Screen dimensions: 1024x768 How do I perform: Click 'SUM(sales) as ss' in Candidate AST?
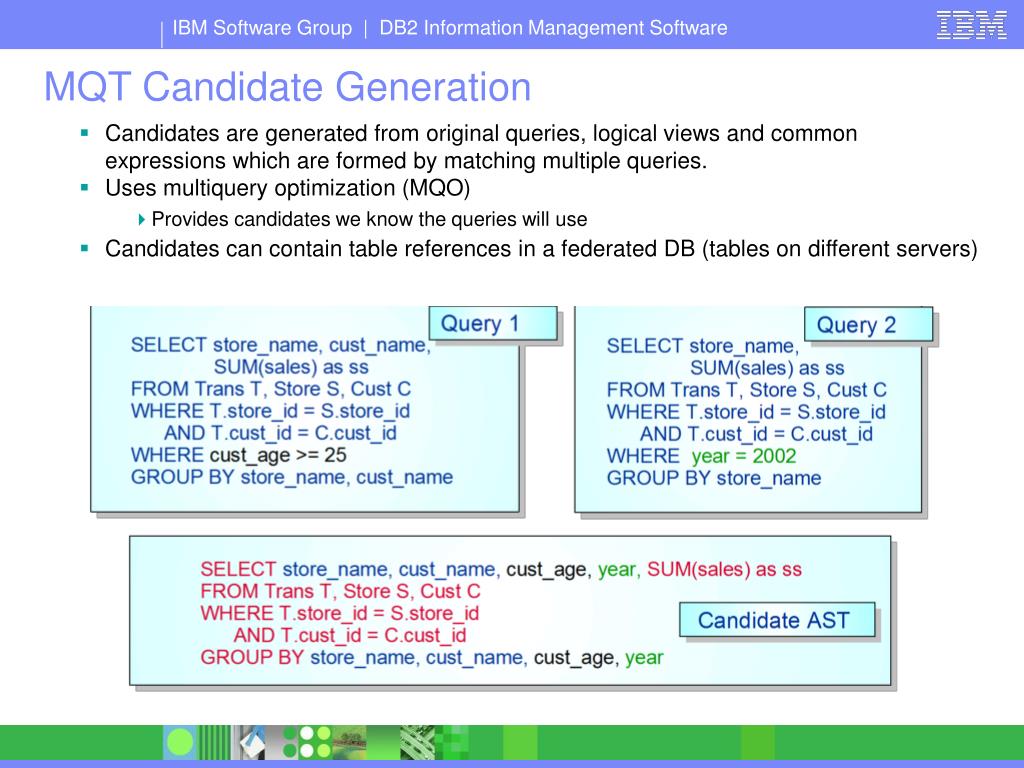(724, 569)
